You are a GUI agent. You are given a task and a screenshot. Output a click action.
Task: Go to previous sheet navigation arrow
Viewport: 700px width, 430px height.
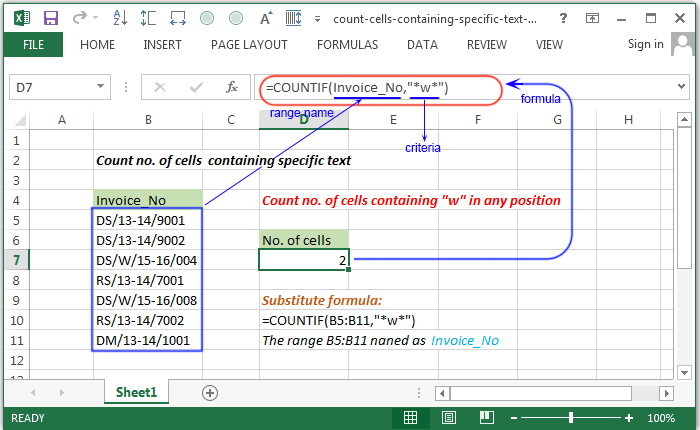(x=33, y=392)
